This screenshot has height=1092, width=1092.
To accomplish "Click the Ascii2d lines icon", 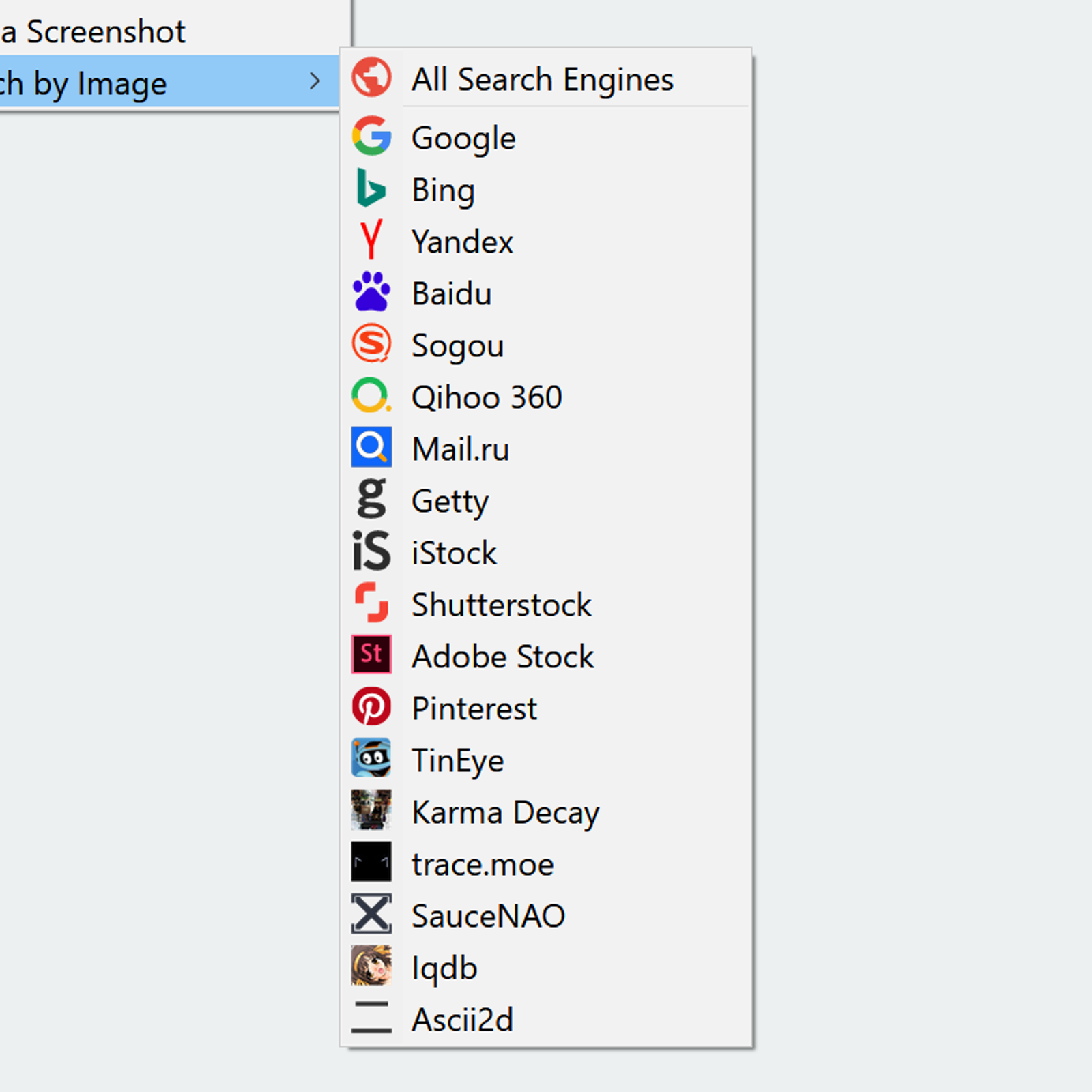I will (371, 1018).
